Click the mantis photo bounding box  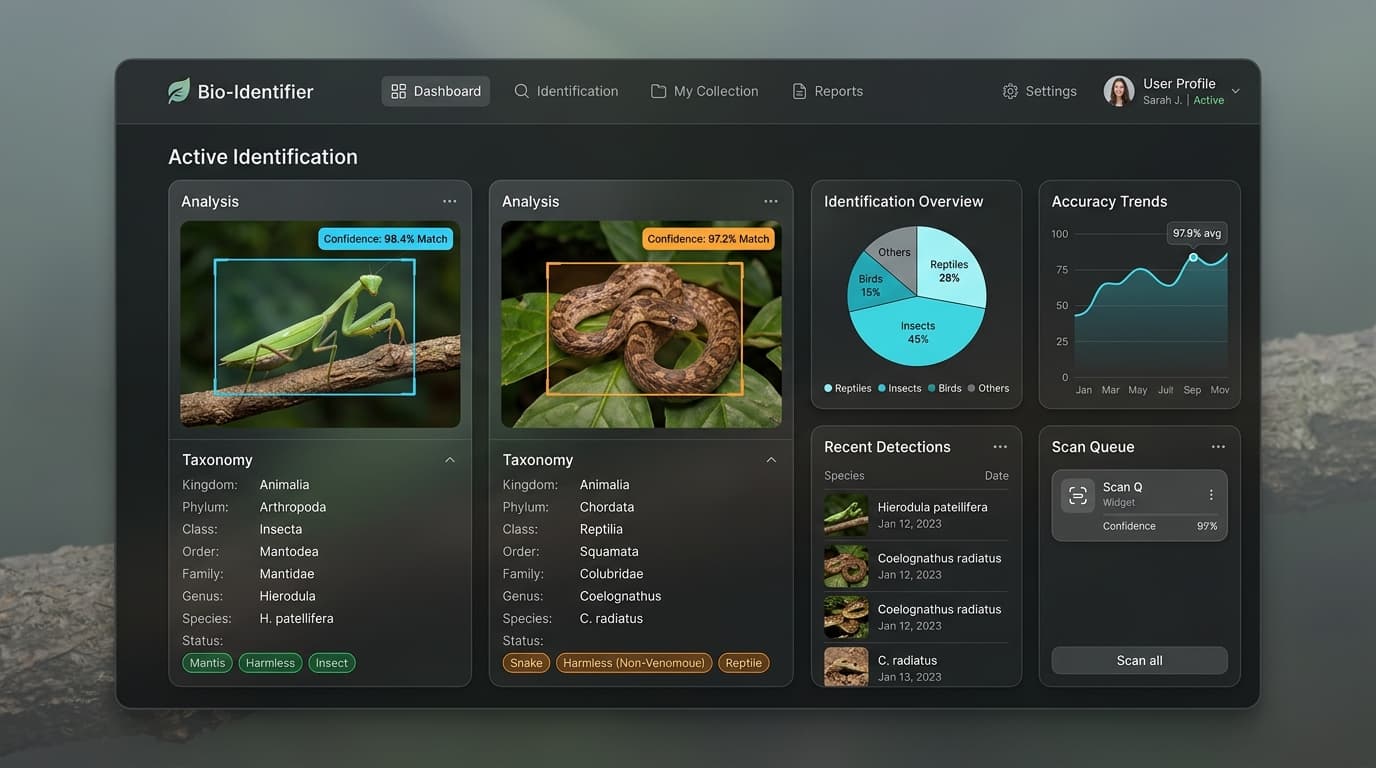coord(315,327)
